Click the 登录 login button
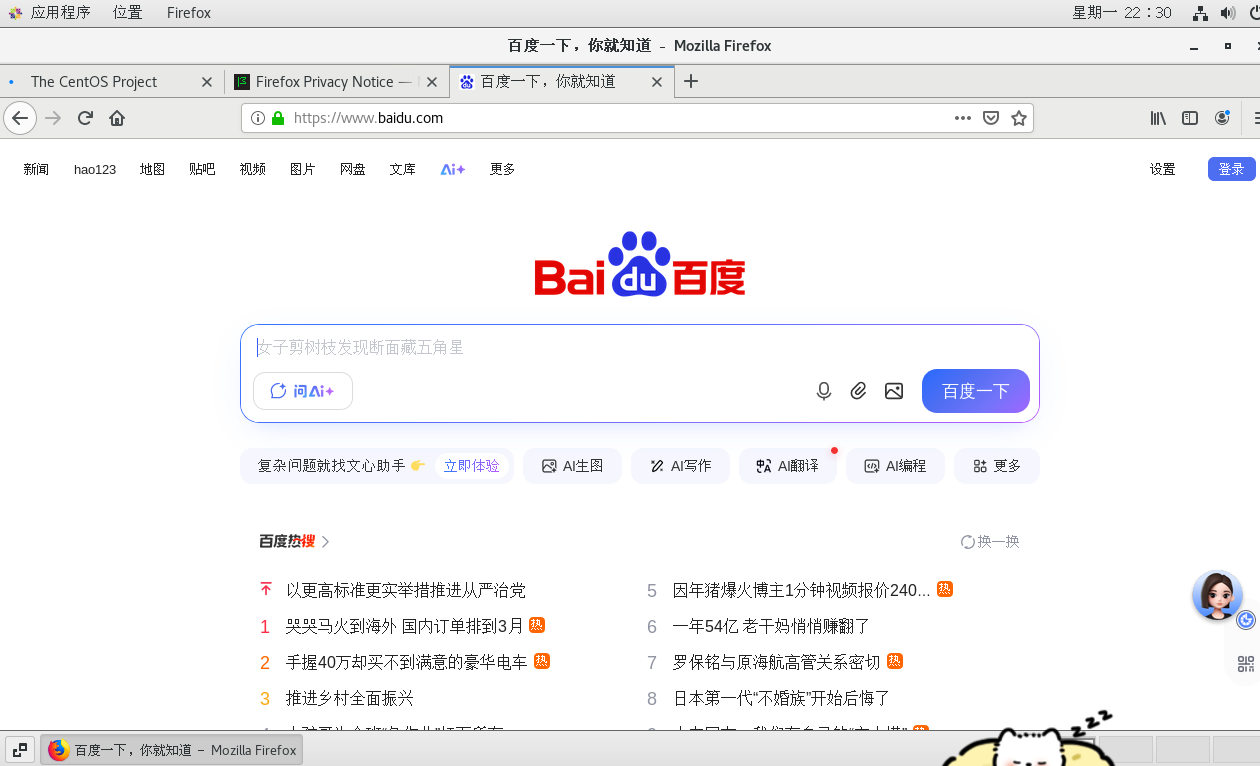1260x766 pixels. (1231, 169)
